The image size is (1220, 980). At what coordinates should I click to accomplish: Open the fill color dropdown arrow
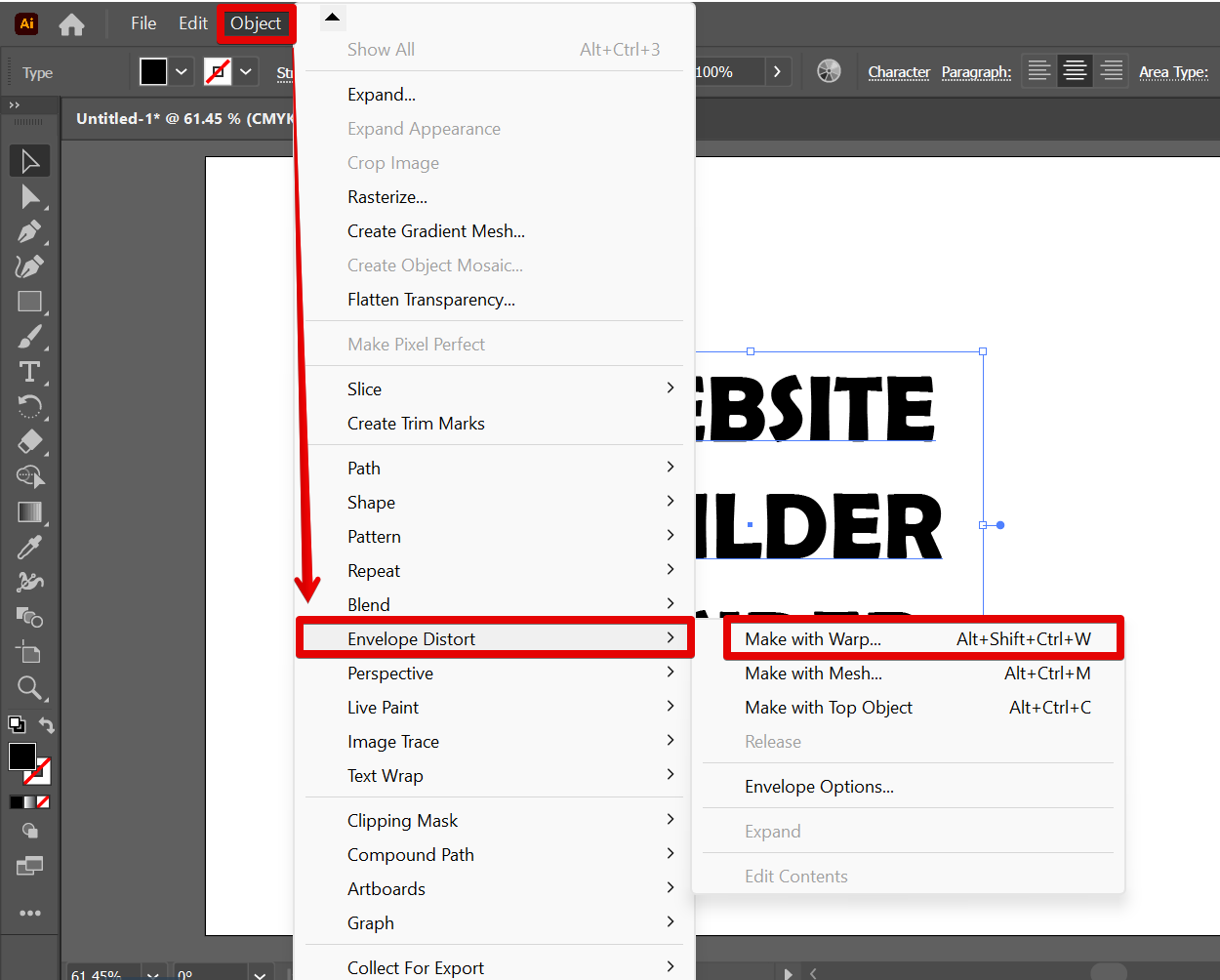(182, 71)
